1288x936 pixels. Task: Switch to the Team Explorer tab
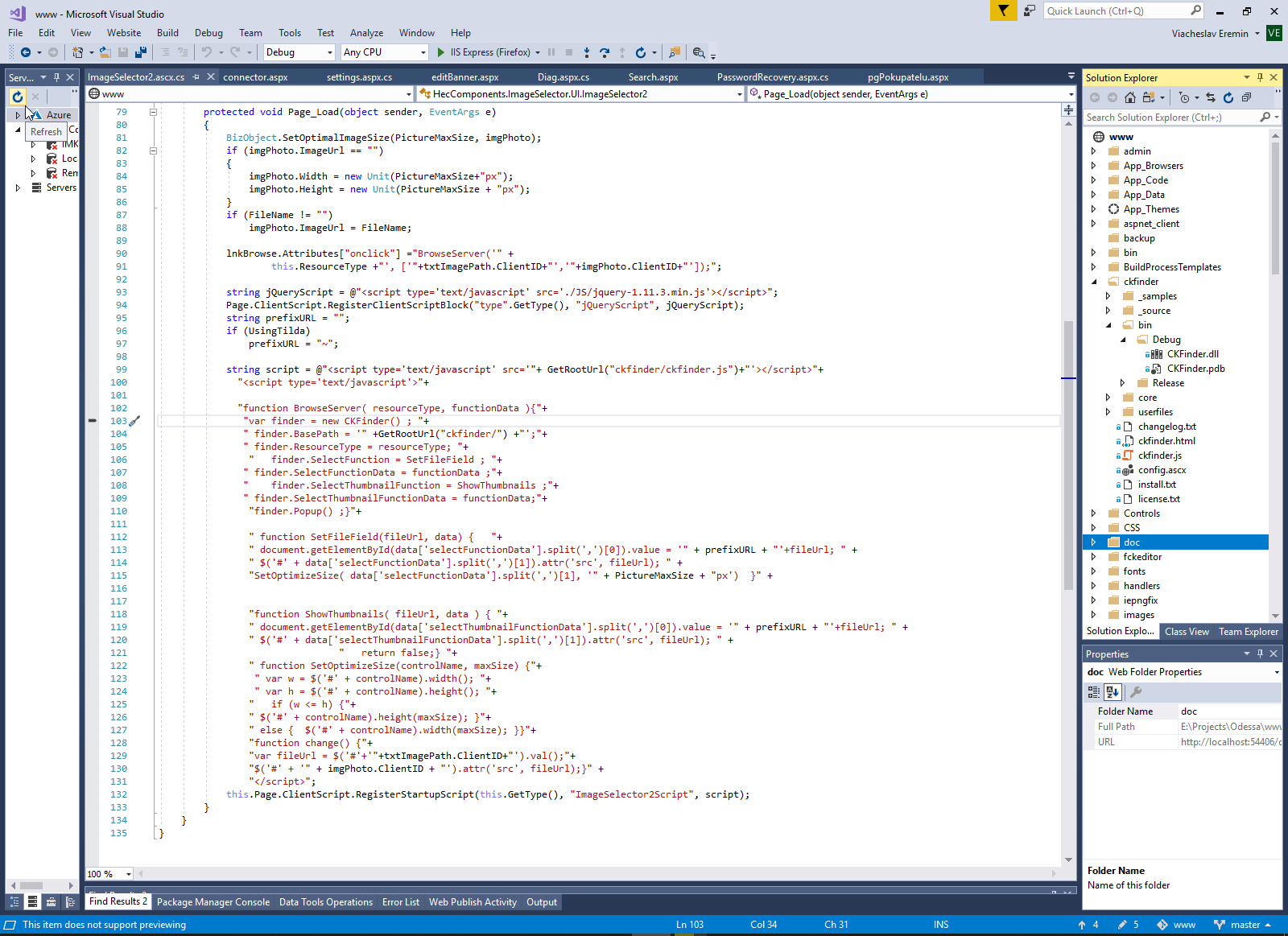click(x=1249, y=632)
